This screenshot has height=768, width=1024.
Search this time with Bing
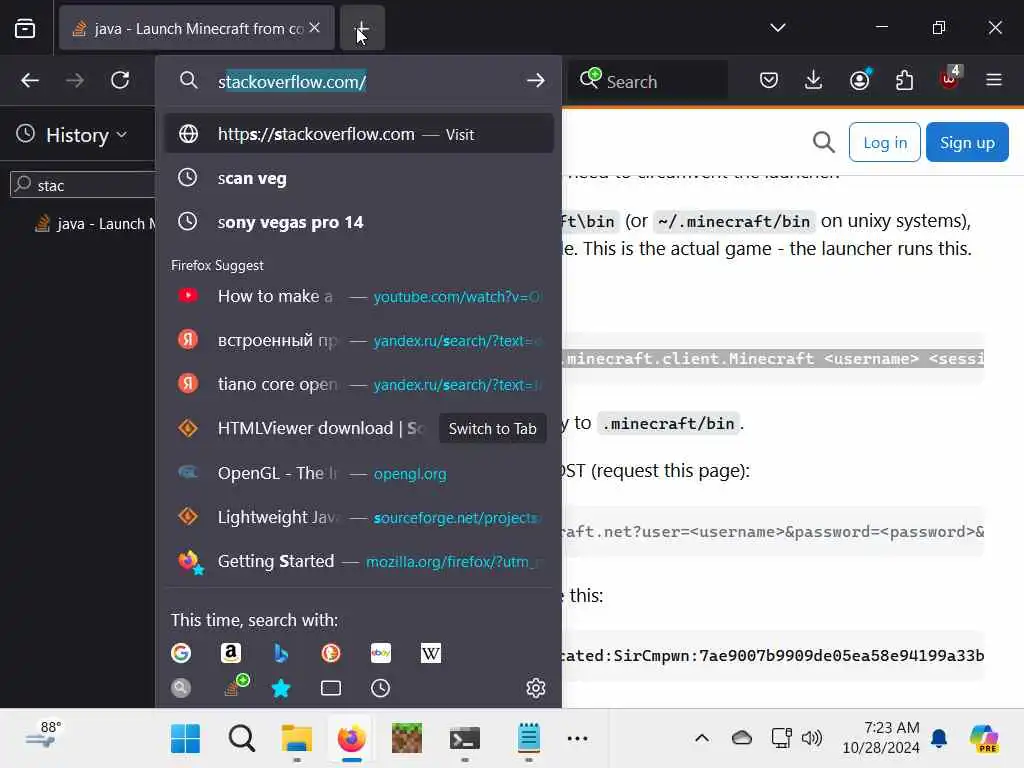coord(281,653)
